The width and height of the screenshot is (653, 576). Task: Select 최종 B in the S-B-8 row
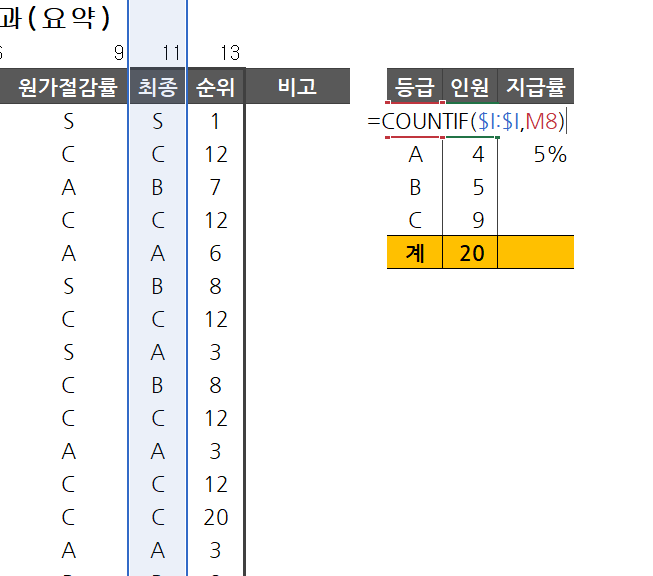(x=157, y=286)
